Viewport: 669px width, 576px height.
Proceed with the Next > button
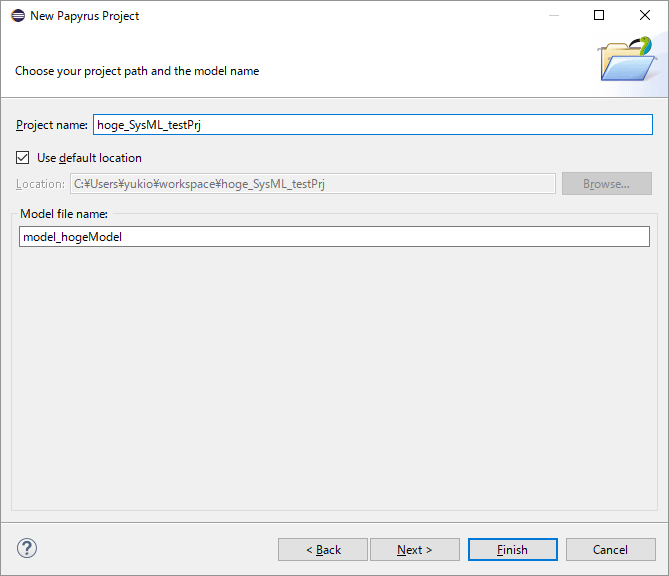[x=415, y=550]
